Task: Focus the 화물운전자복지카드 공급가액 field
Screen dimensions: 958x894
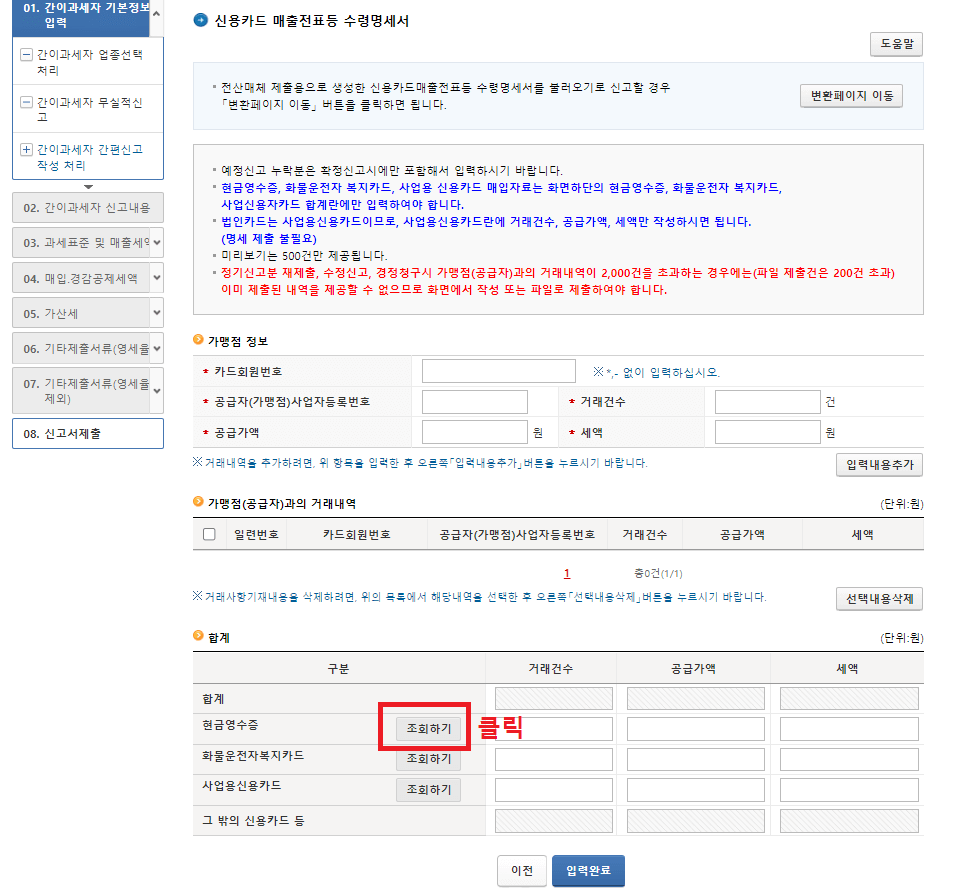Action: [696, 760]
